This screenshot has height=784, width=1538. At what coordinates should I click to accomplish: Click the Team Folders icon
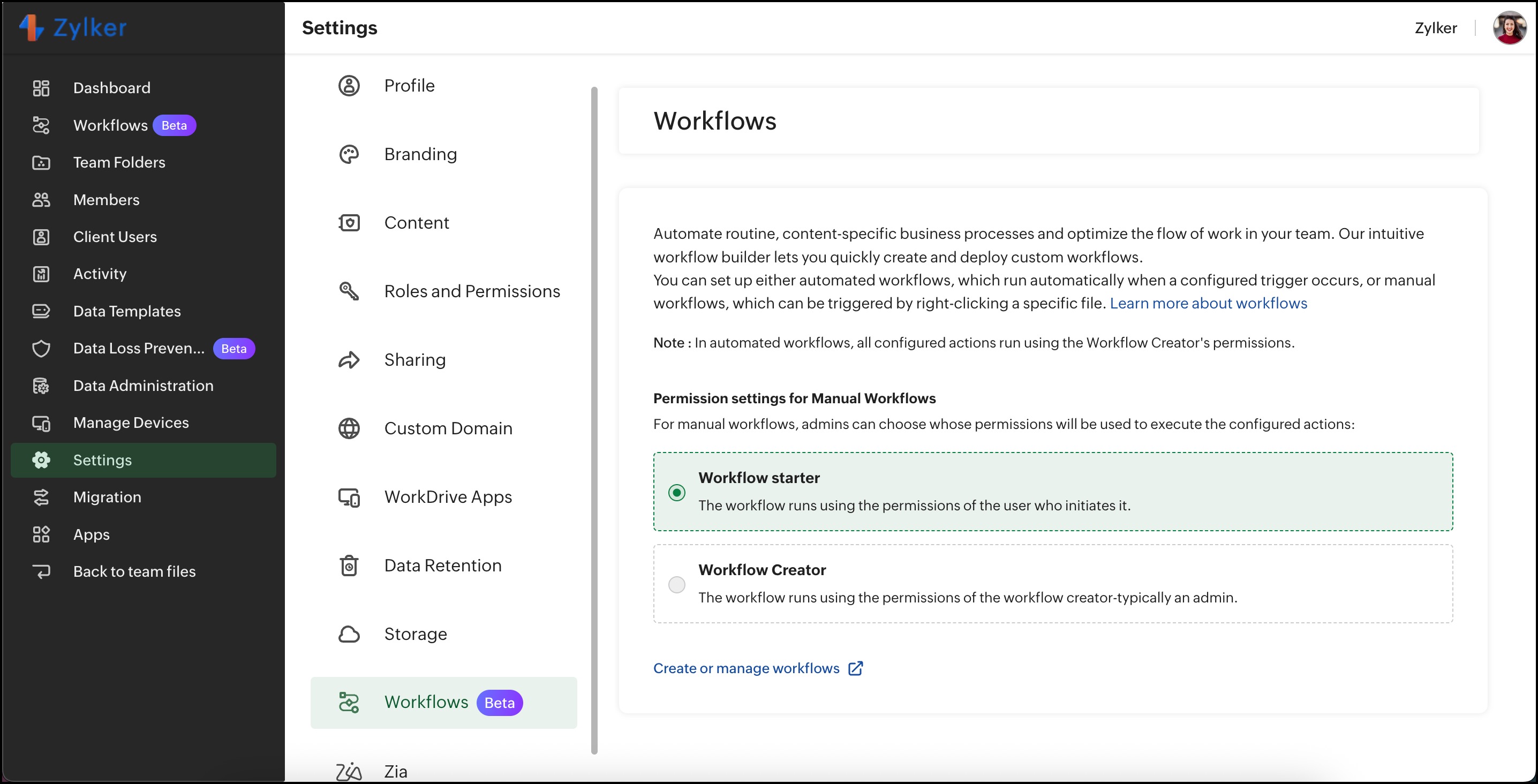pos(41,162)
